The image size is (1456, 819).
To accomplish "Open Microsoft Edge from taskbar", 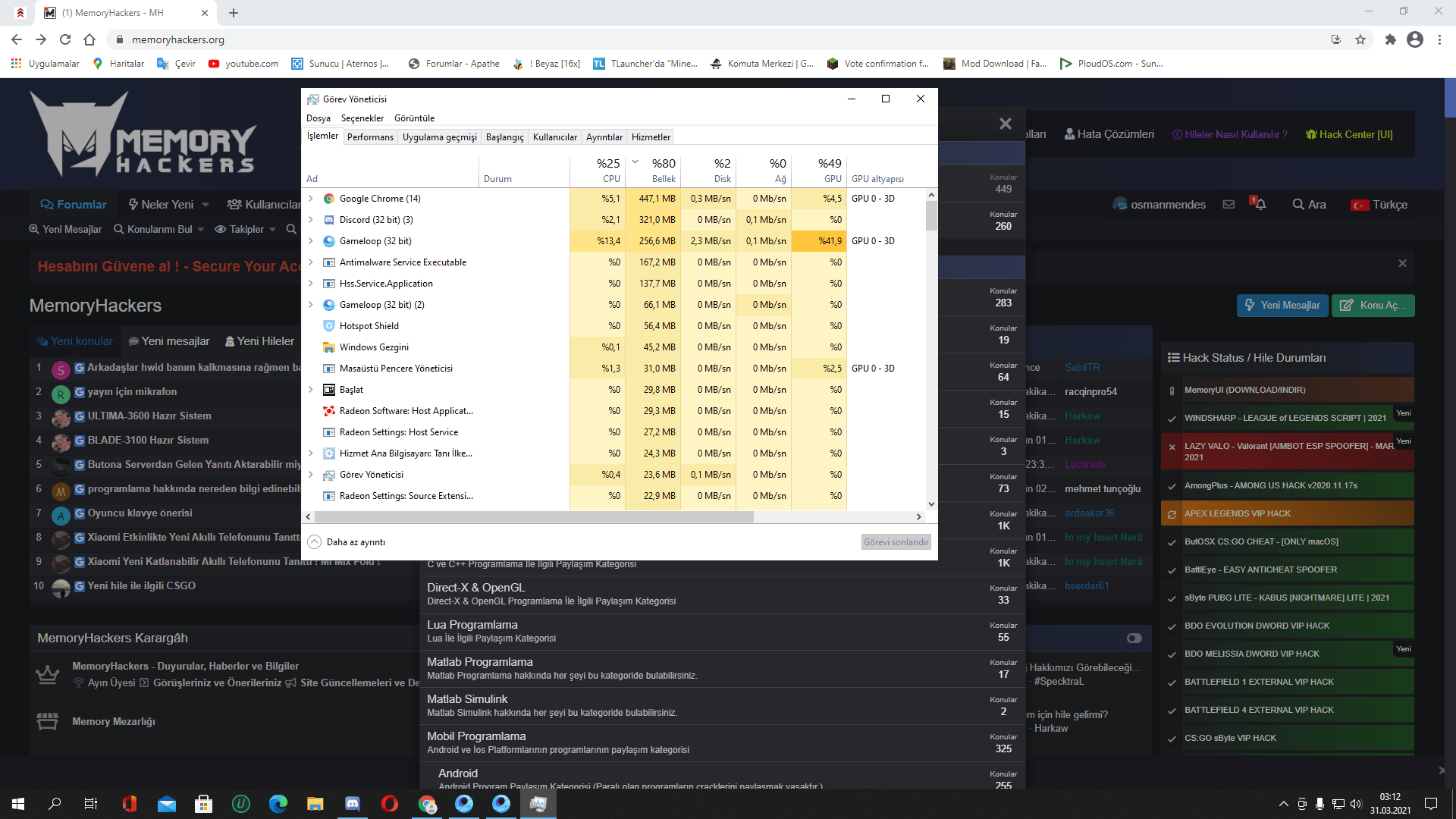I will pyautogui.click(x=278, y=804).
